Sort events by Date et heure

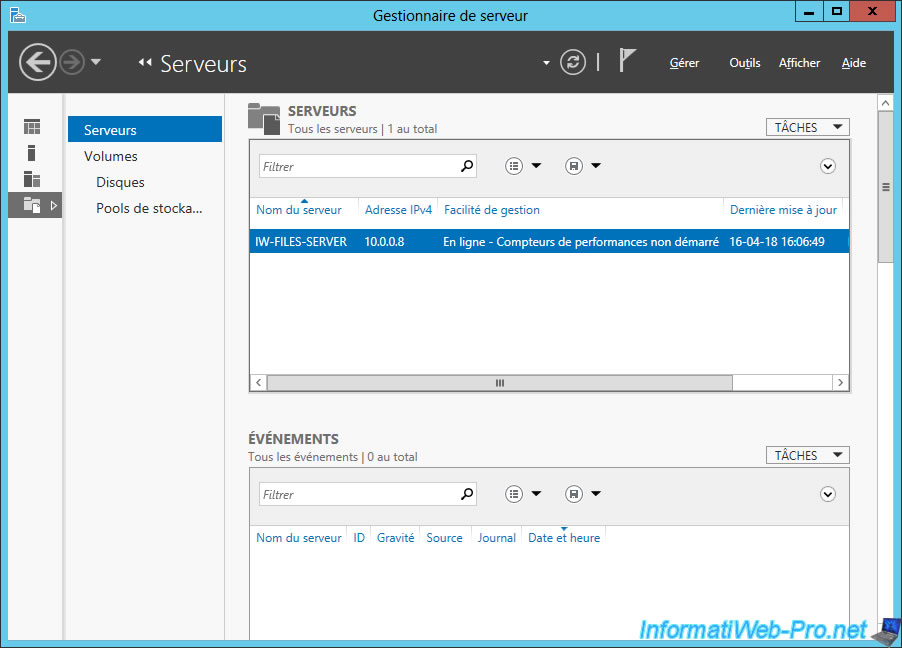click(x=564, y=538)
